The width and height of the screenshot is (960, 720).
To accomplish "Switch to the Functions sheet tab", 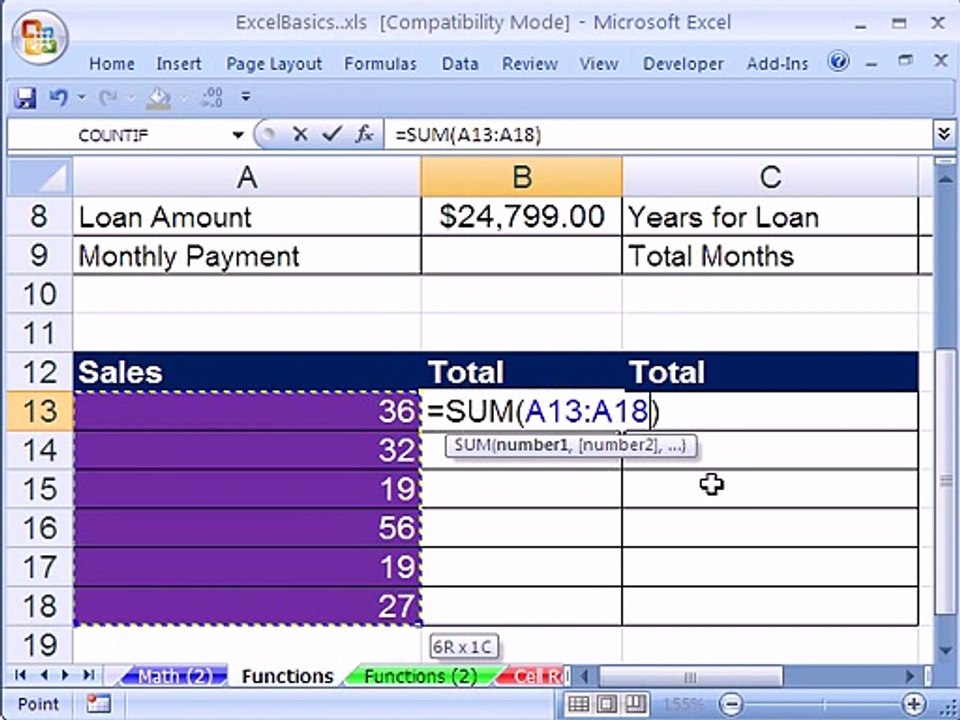I will [287, 676].
